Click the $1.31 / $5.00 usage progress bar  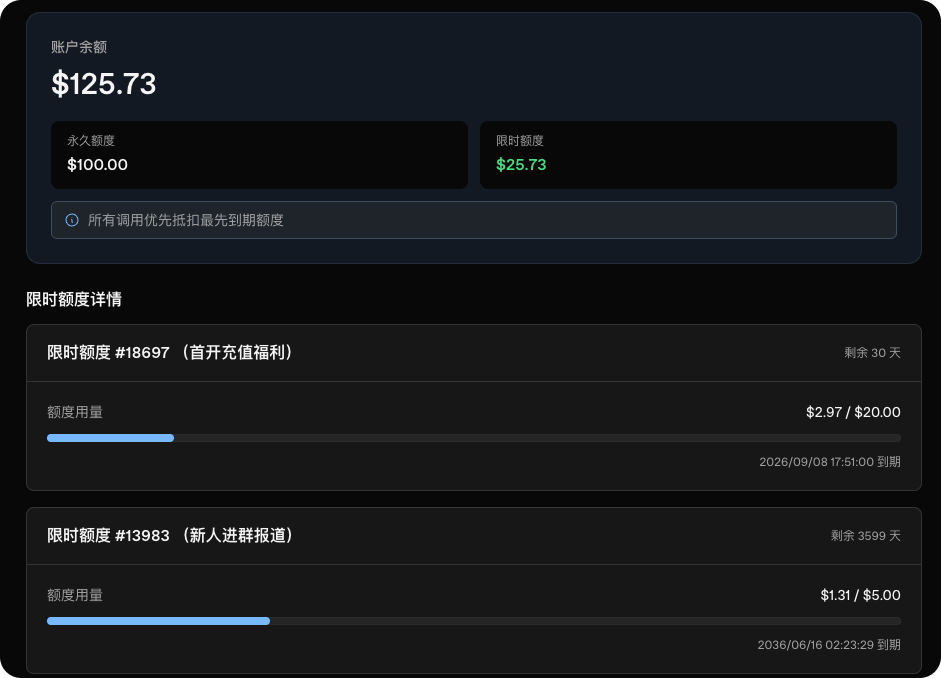[x=474, y=621]
